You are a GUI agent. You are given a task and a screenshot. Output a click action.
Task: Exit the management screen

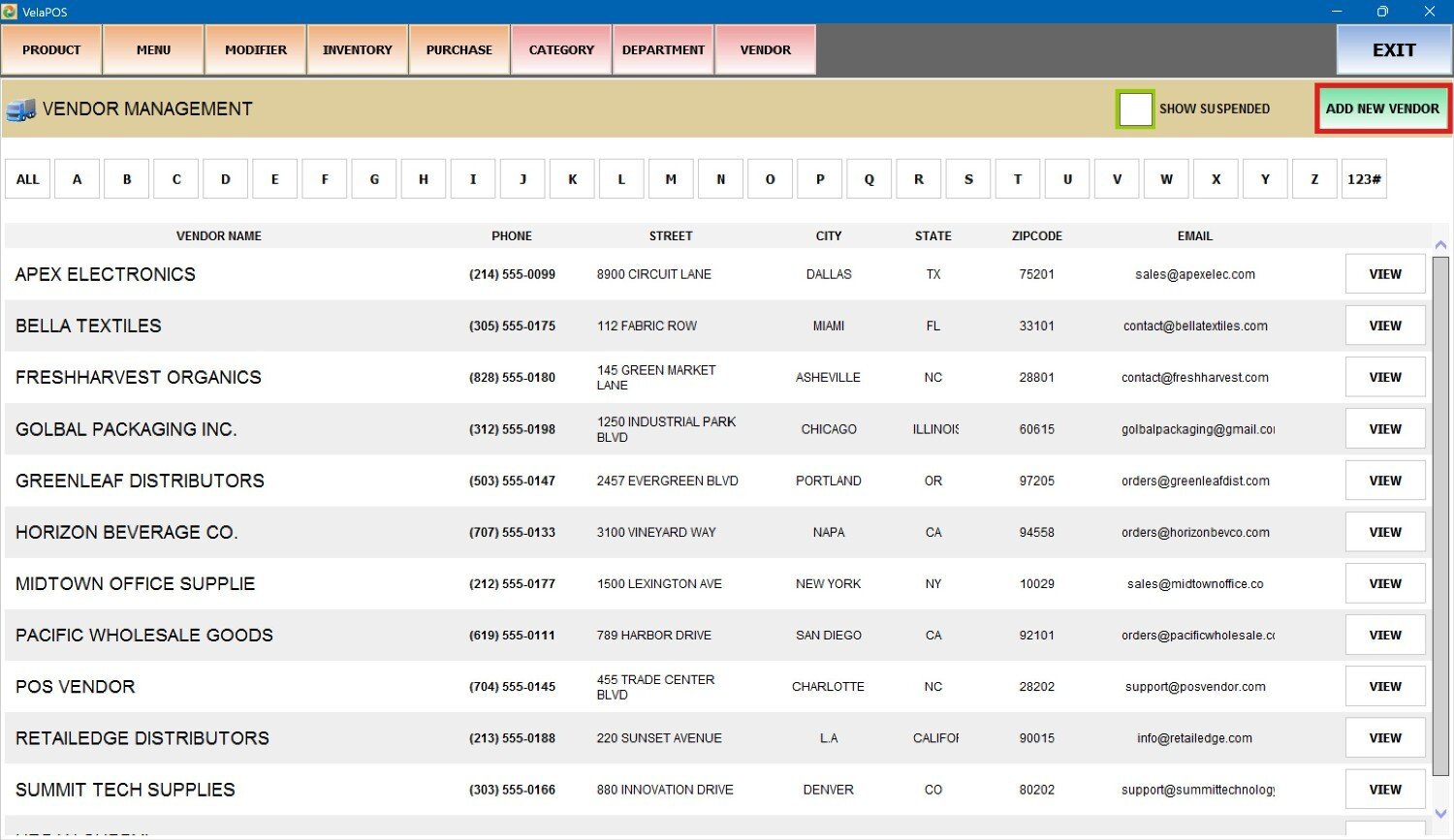tap(1393, 50)
